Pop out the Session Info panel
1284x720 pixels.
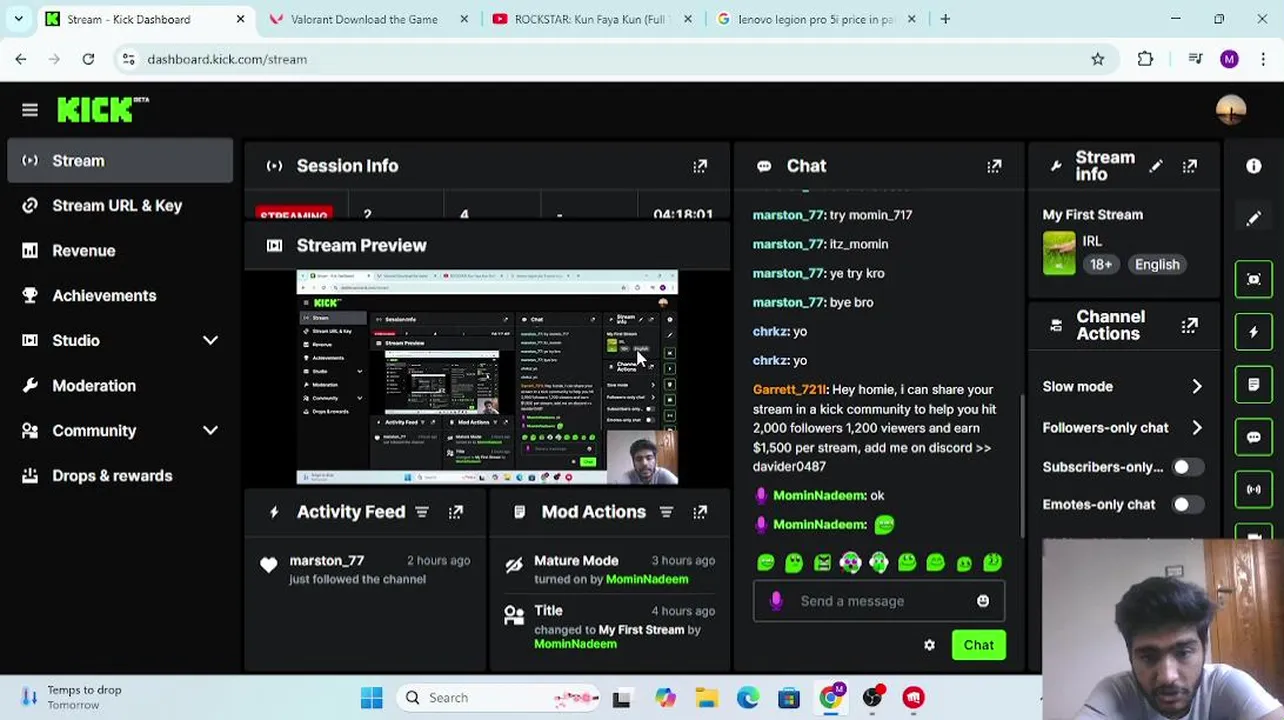click(700, 166)
